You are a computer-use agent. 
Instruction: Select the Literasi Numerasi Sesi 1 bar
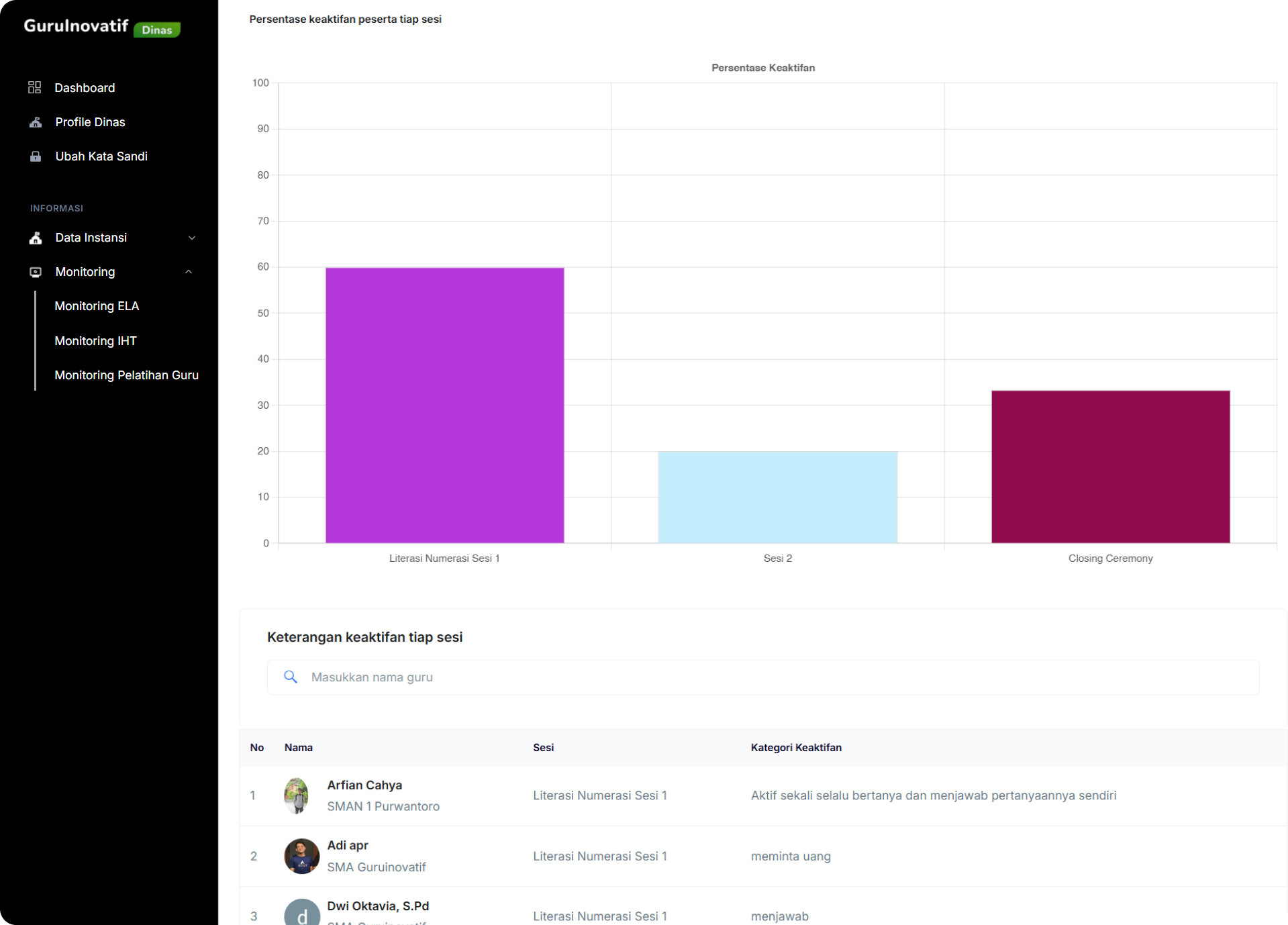coord(444,405)
